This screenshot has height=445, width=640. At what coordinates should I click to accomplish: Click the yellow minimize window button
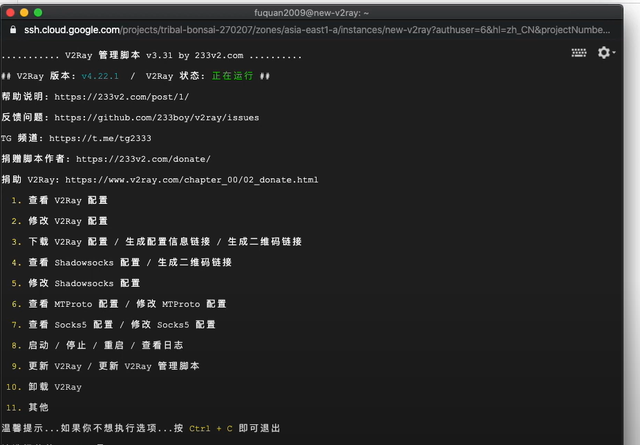click(x=24, y=13)
